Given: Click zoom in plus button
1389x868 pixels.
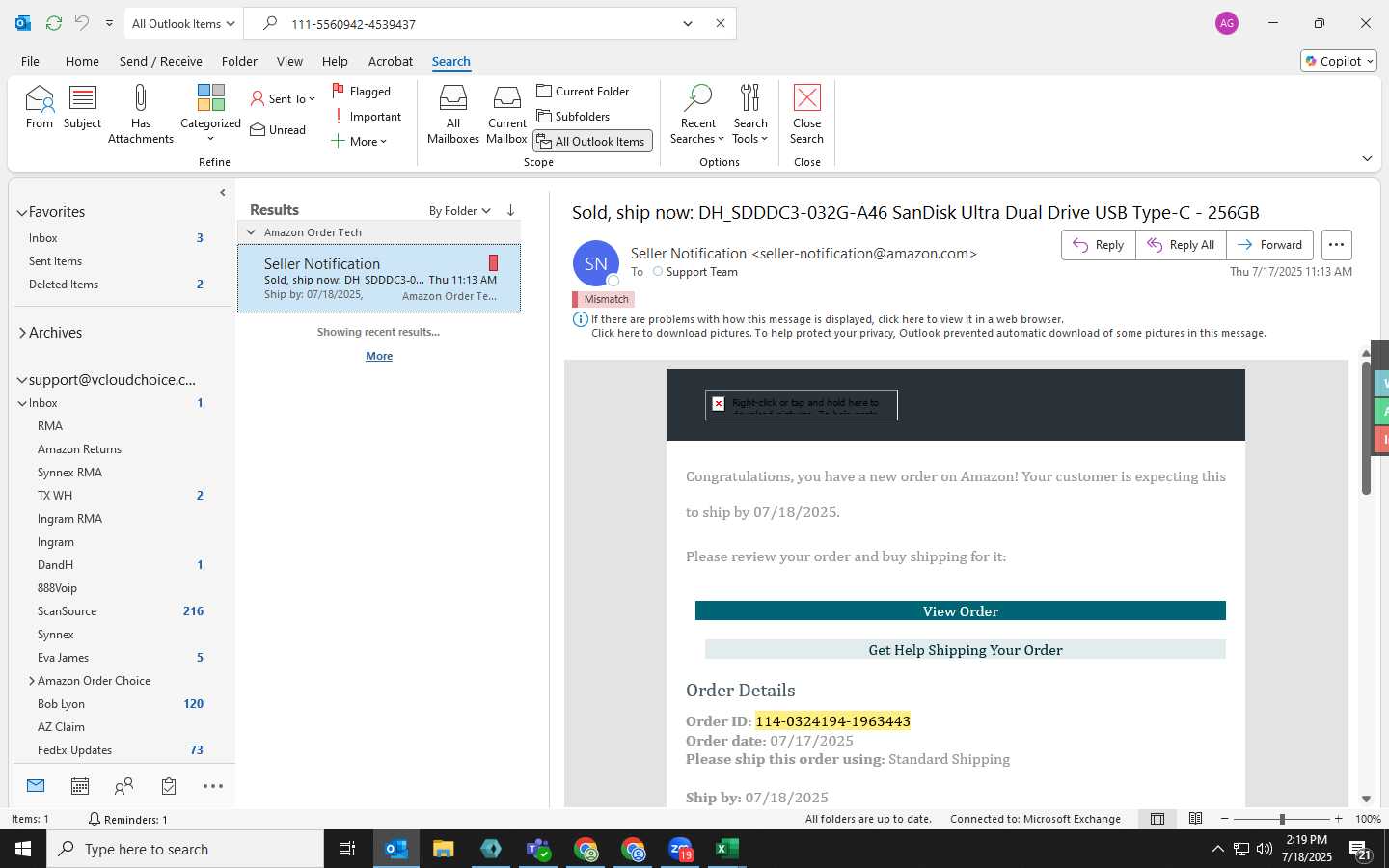Looking at the screenshot, I should pyautogui.click(x=1338, y=819).
